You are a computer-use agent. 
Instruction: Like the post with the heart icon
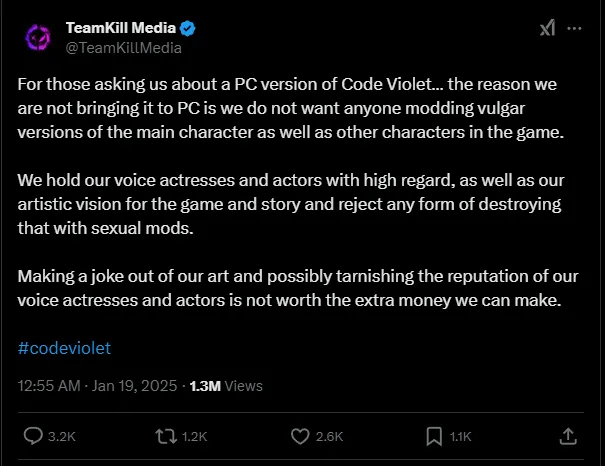[x=299, y=436]
